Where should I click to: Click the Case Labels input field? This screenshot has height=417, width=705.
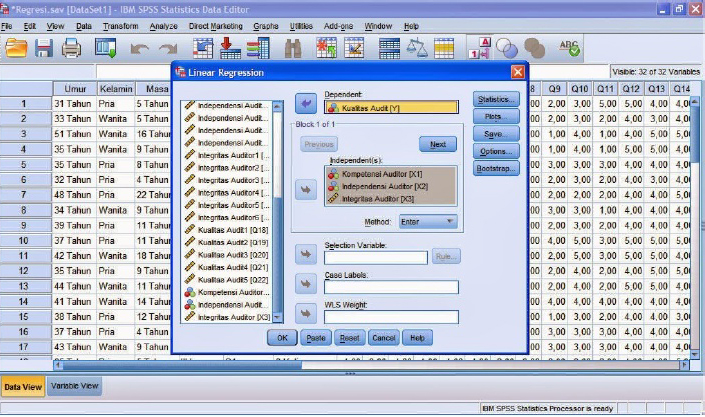[x=391, y=288]
